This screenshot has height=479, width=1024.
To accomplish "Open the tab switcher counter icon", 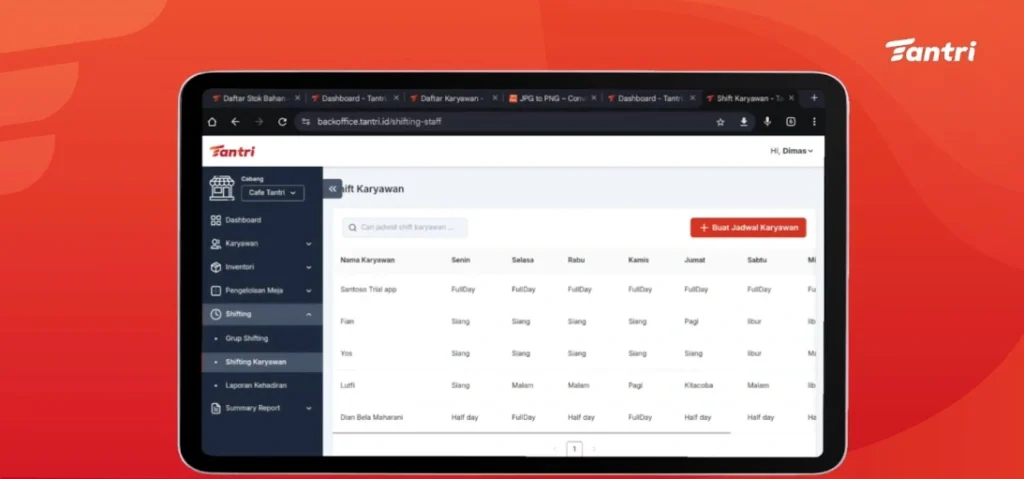I will click(790, 122).
